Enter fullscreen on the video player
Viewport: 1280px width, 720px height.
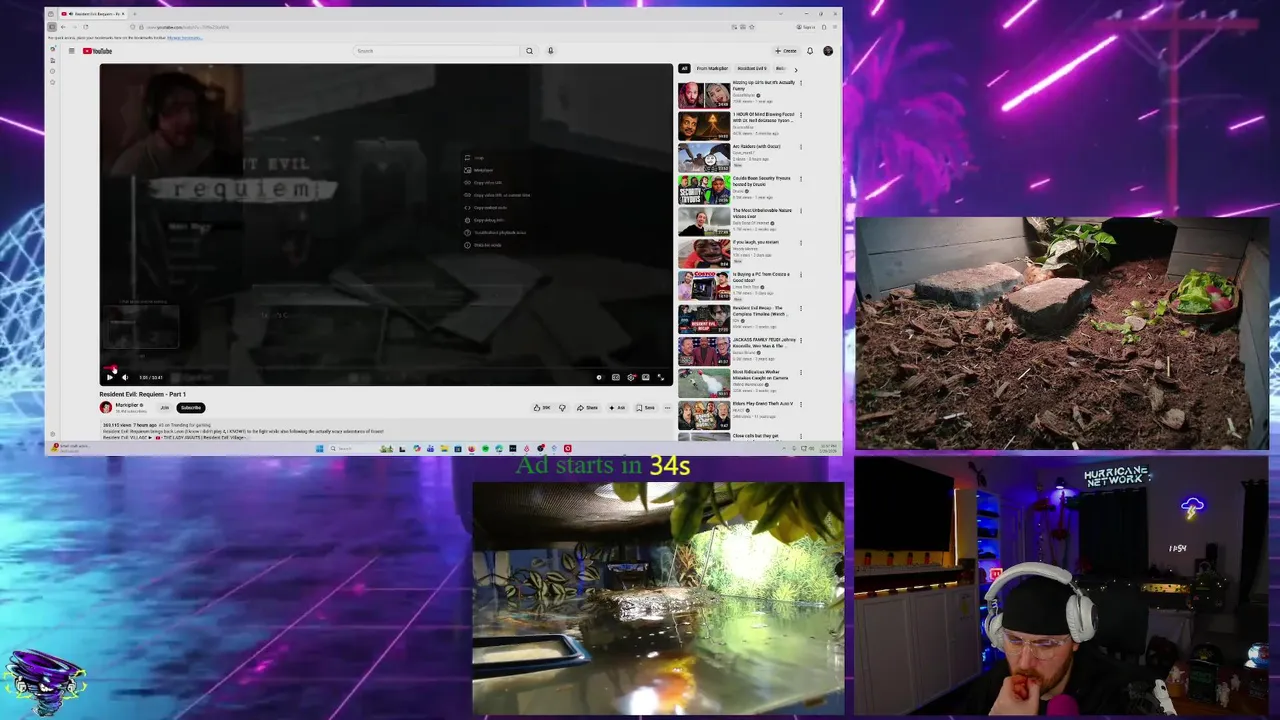661,377
